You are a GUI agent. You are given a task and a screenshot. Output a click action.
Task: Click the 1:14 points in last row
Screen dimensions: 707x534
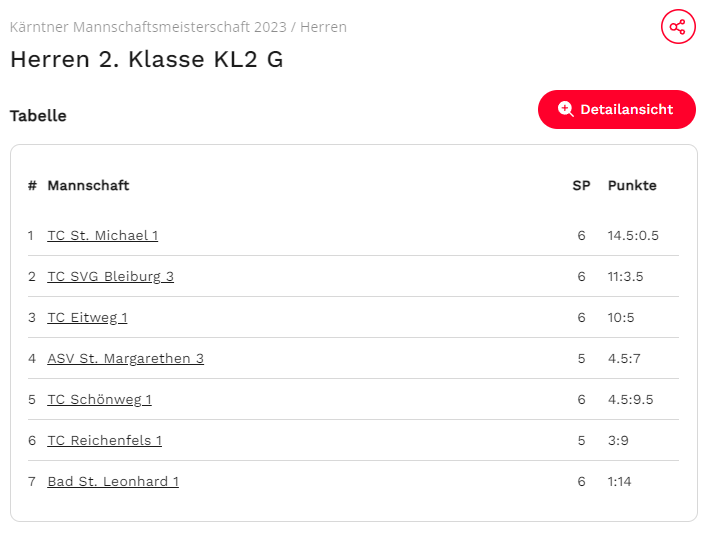[x=620, y=482]
